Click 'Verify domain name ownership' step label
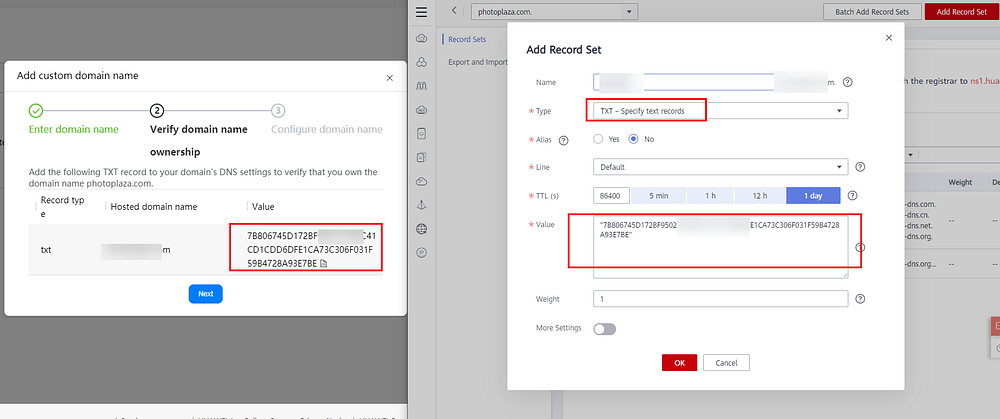1000x419 pixels. point(198,141)
